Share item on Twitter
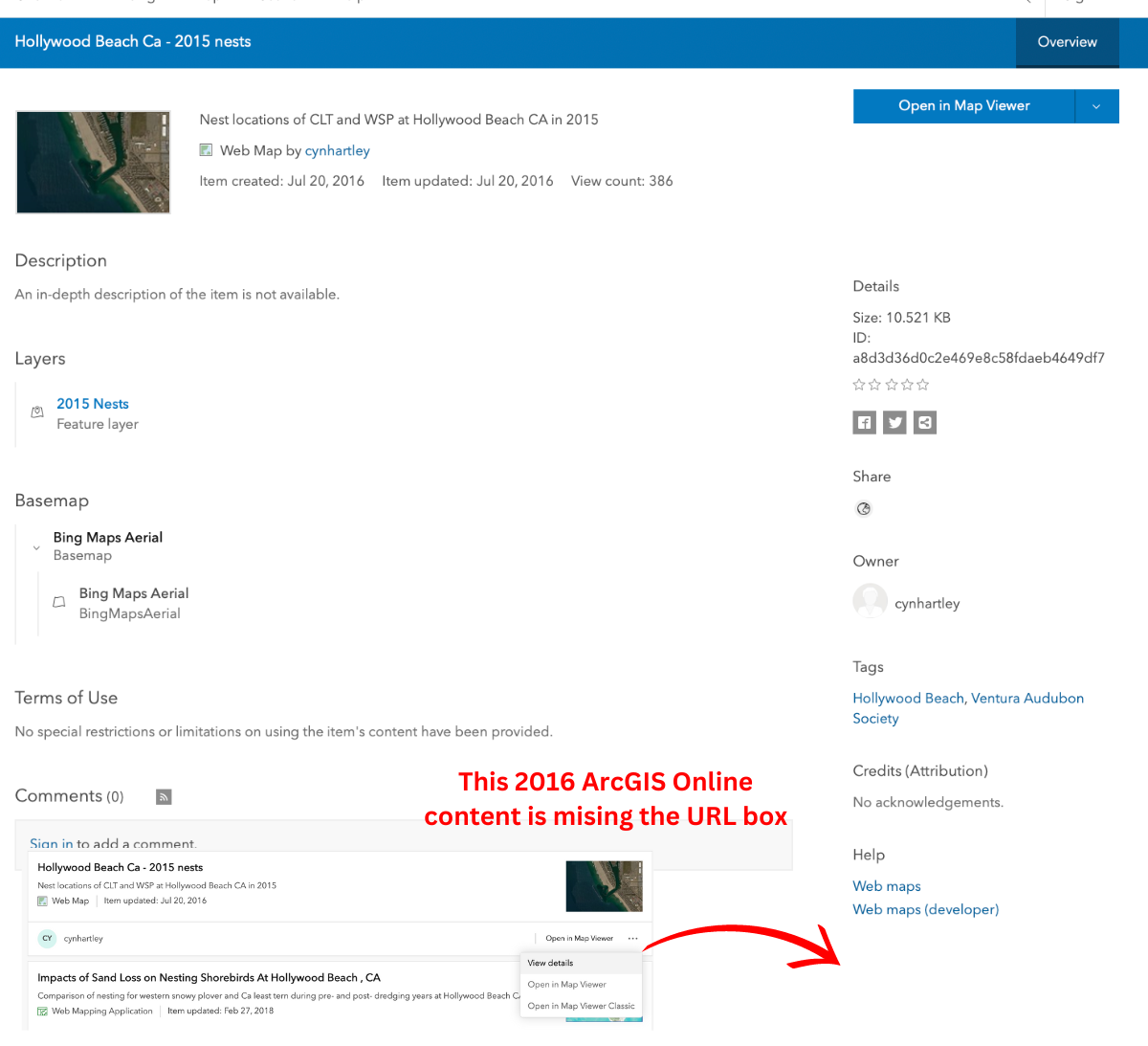The image size is (1148, 1046). (894, 423)
